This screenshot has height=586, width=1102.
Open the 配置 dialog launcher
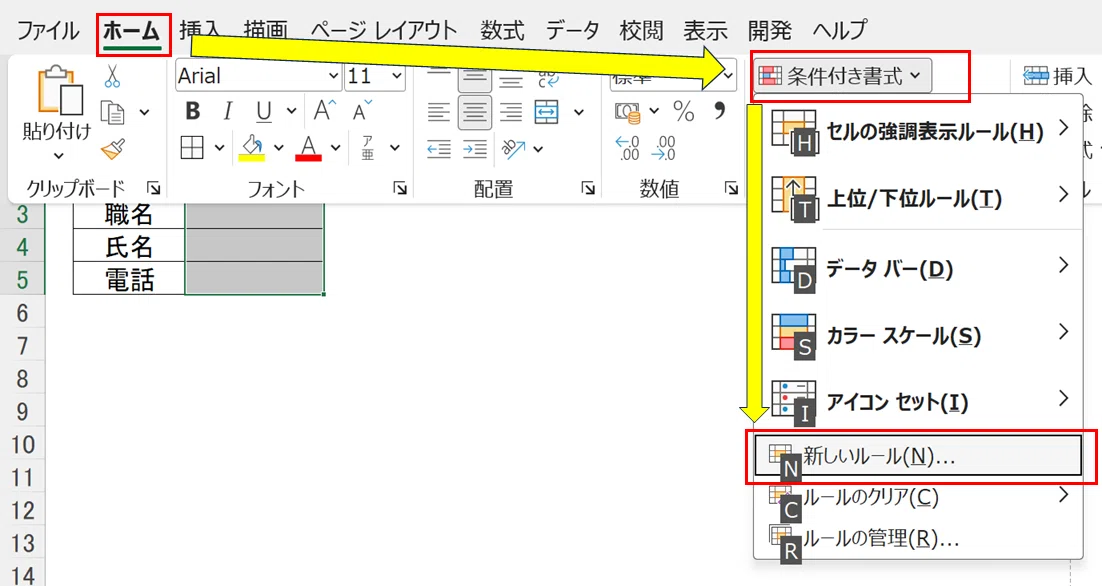click(x=588, y=188)
